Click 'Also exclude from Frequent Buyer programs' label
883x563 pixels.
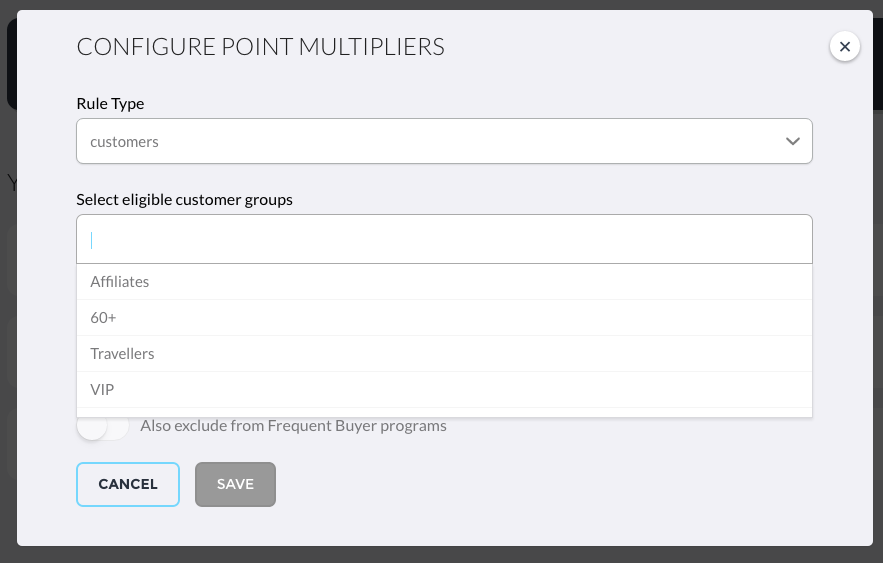(x=293, y=426)
